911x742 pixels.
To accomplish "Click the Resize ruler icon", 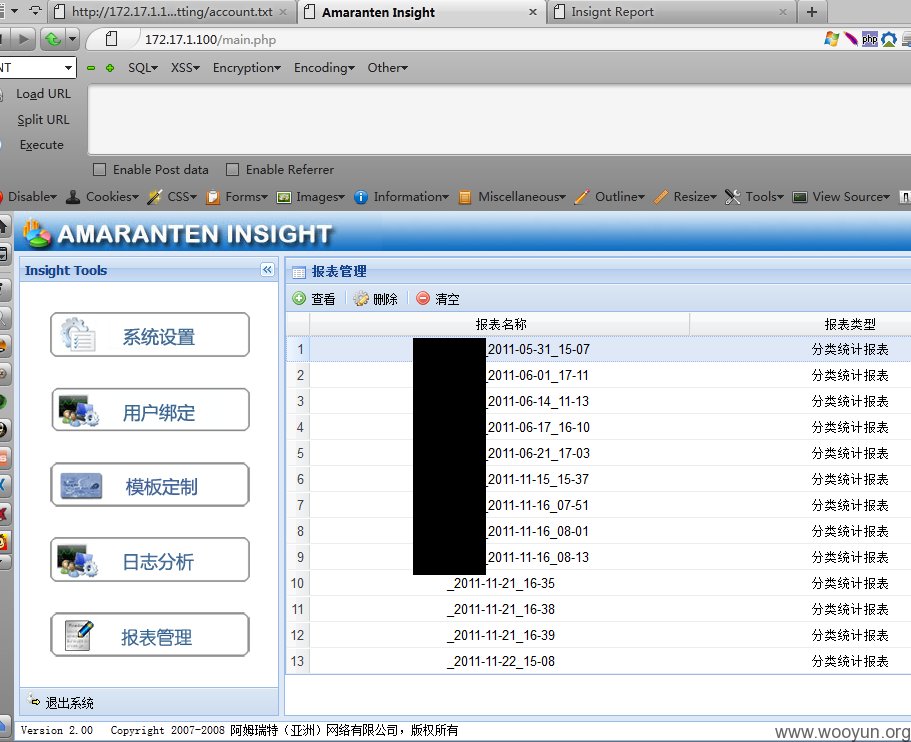I will tap(661, 197).
